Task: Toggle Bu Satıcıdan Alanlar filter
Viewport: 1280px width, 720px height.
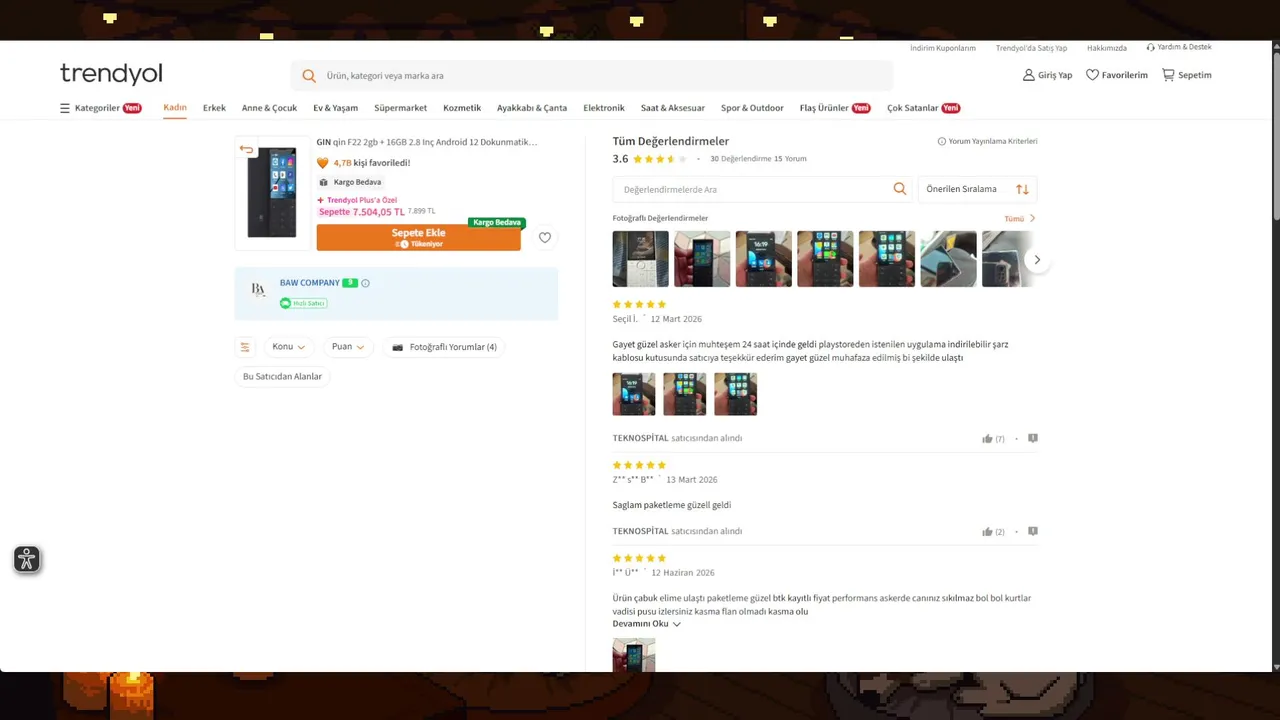Action: tap(283, 377)
